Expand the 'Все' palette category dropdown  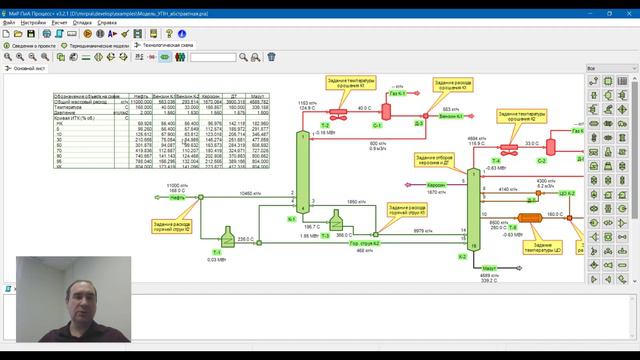(x=611, y=68)
